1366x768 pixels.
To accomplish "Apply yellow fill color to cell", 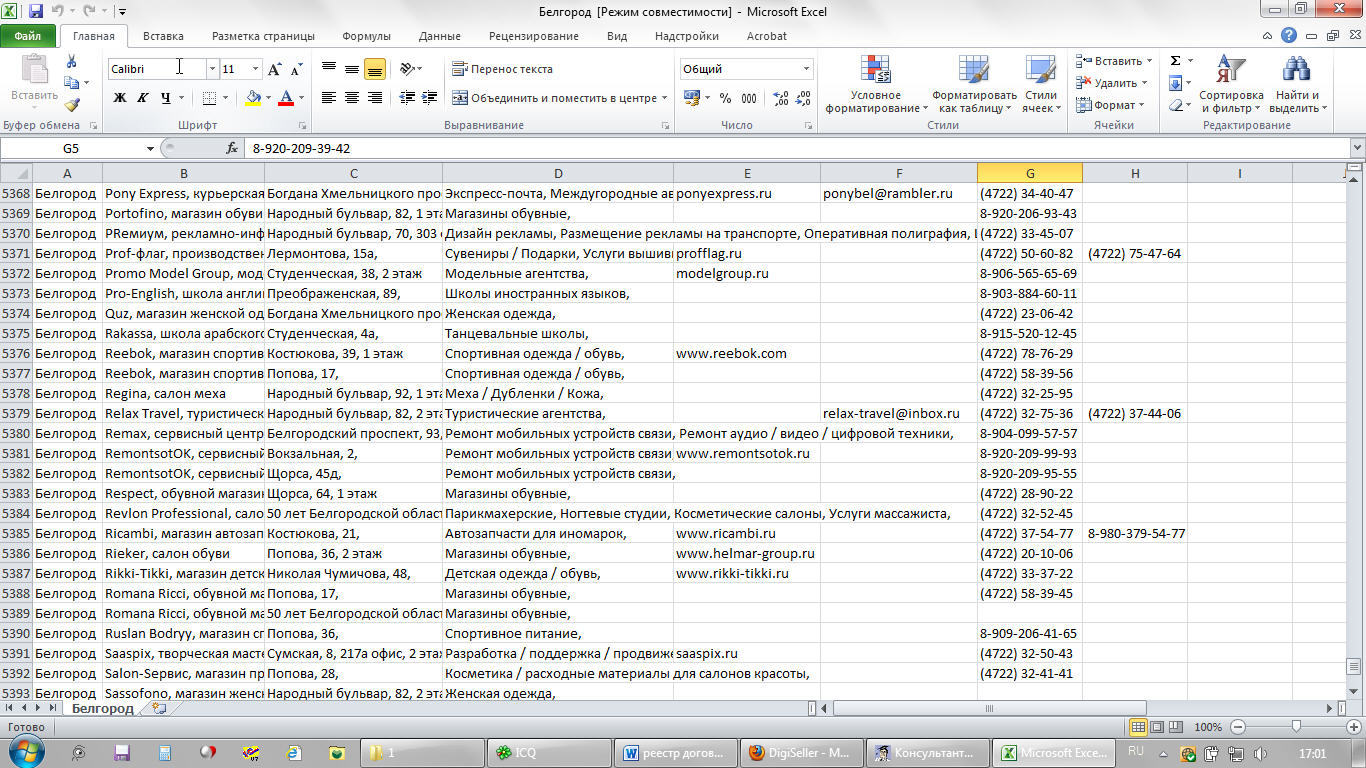I will coord(253,98).
